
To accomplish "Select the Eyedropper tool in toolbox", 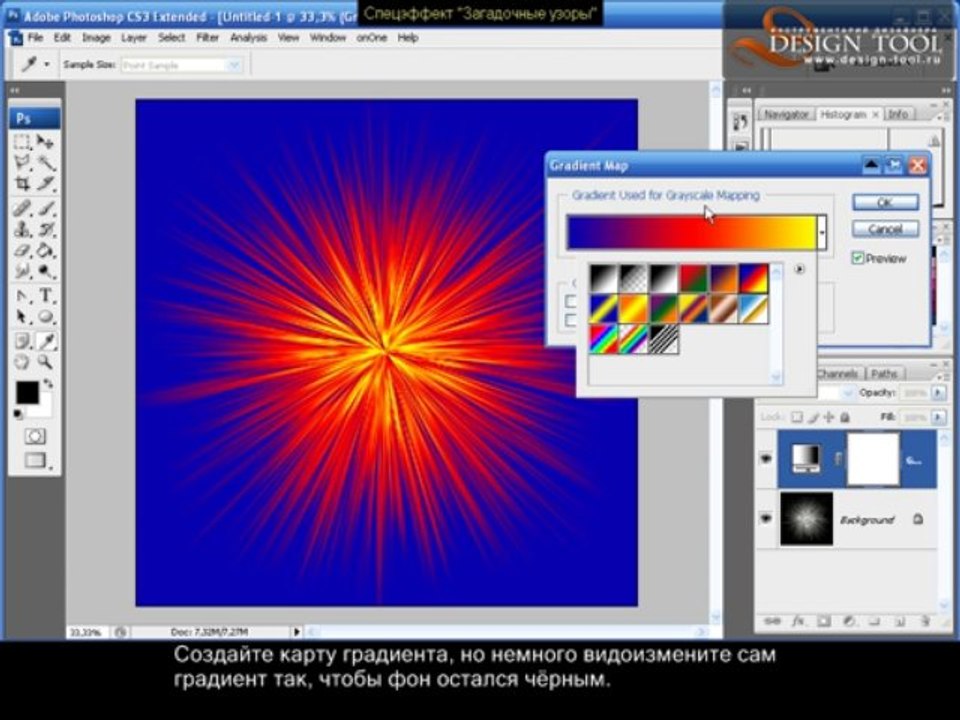I will pos(45,341).
